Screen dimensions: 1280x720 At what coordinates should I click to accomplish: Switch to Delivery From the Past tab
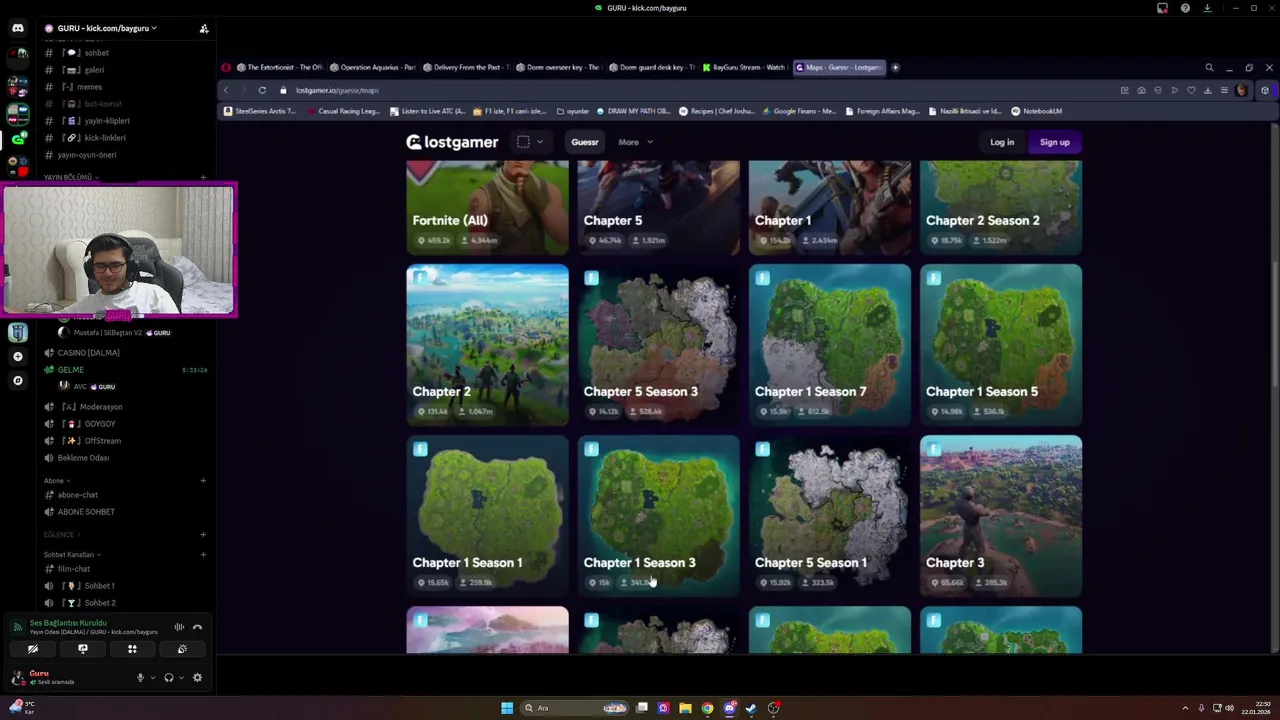pos(465,67)
